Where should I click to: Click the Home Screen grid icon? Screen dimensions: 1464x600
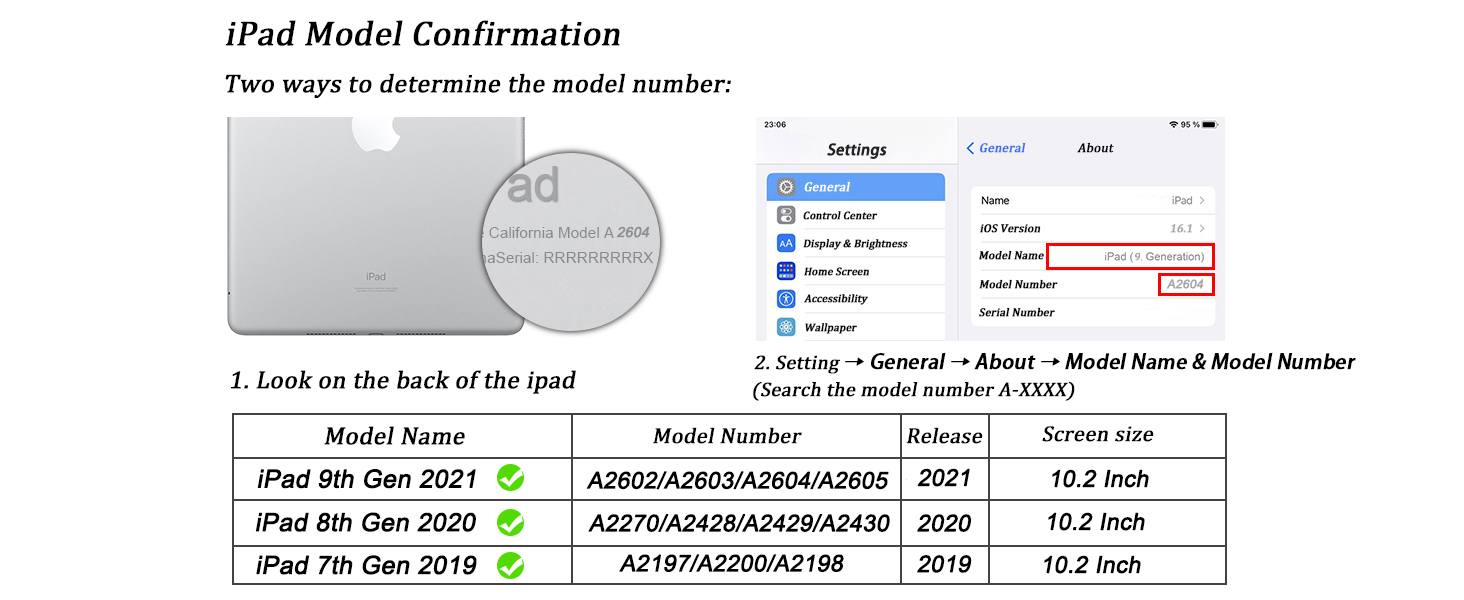[786, 271]
